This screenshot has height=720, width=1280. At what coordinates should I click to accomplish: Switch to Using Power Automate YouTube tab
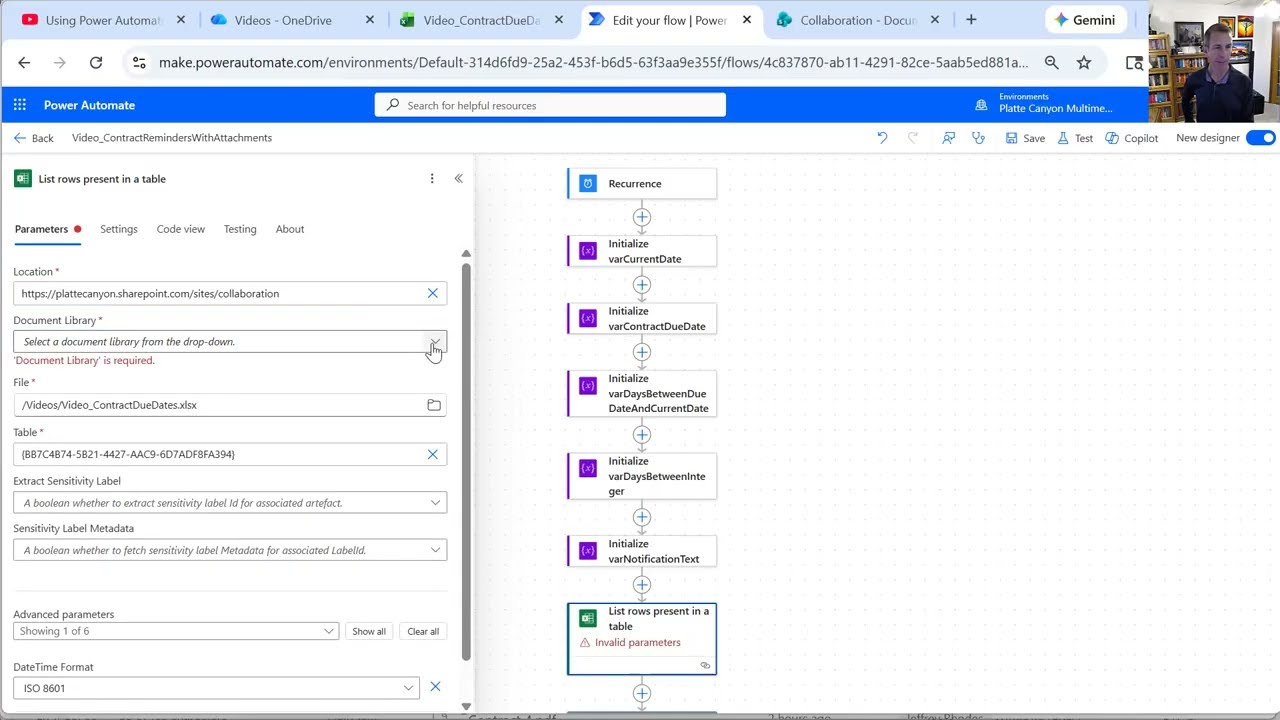pyautogui.click(x=103, y=20)
